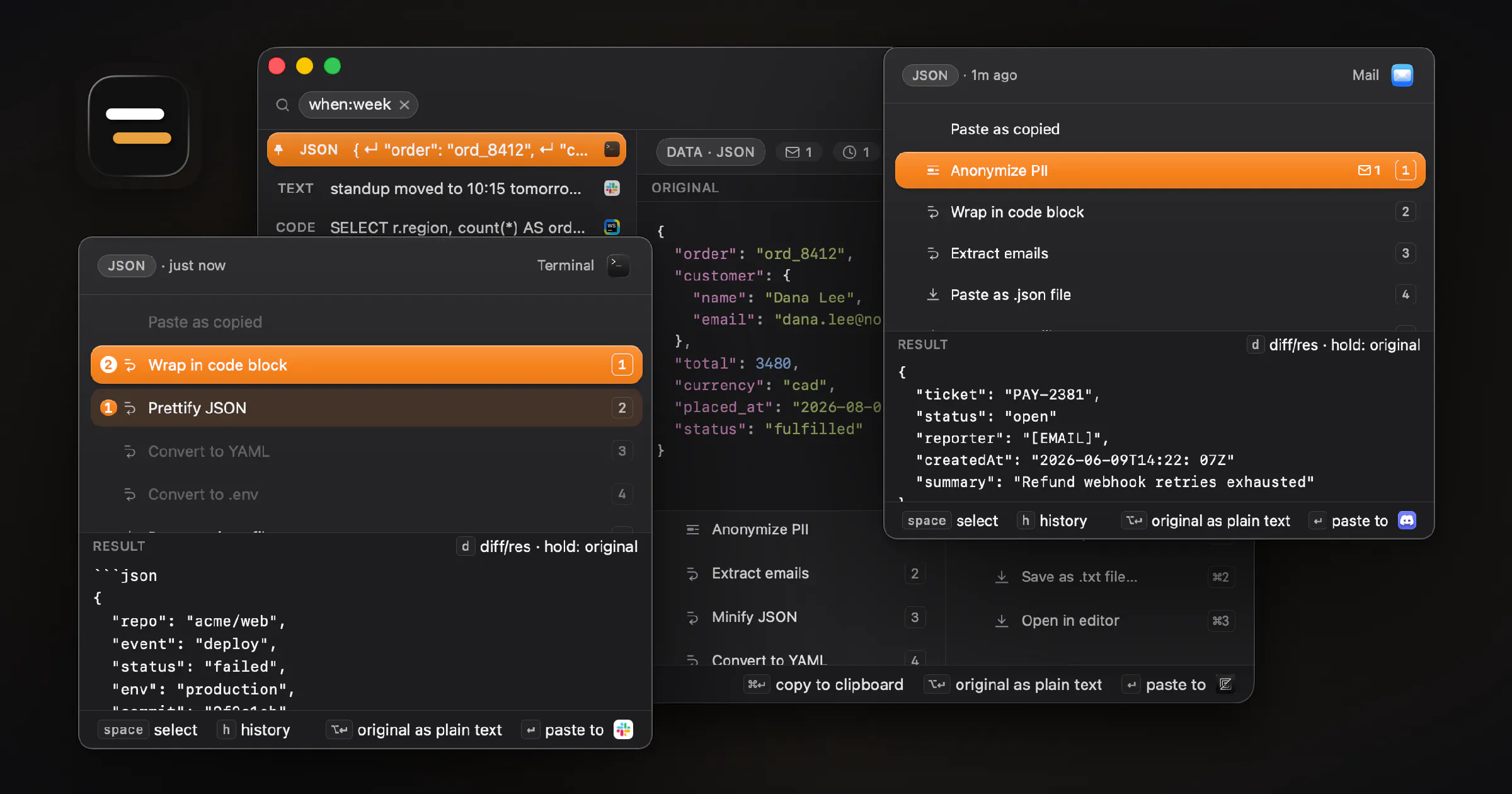Viewport: 1512px width, 794px height.
Task: Click Slack icon on standup row
Action: click(x=612, y=188)
